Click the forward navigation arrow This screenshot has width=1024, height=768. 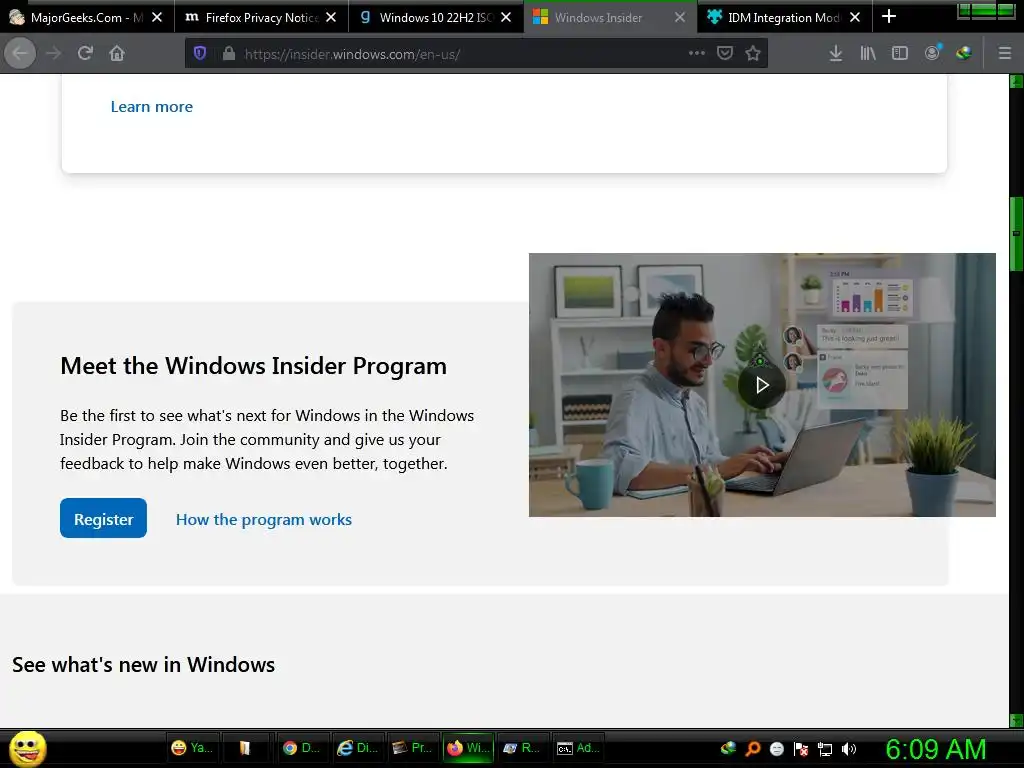(54, 54)
